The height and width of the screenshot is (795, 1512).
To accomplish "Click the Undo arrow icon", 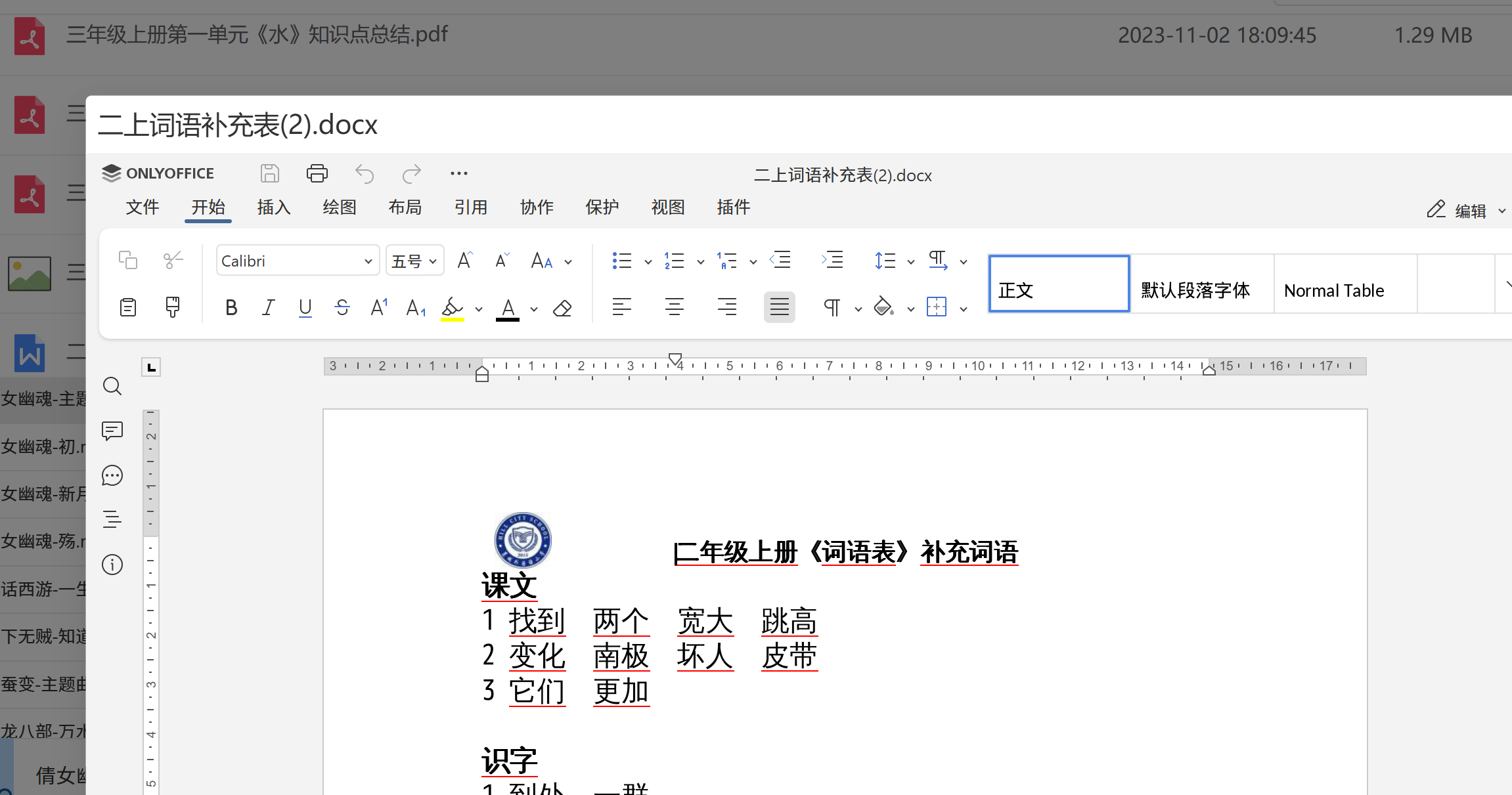I will click(x=365, y=173).
